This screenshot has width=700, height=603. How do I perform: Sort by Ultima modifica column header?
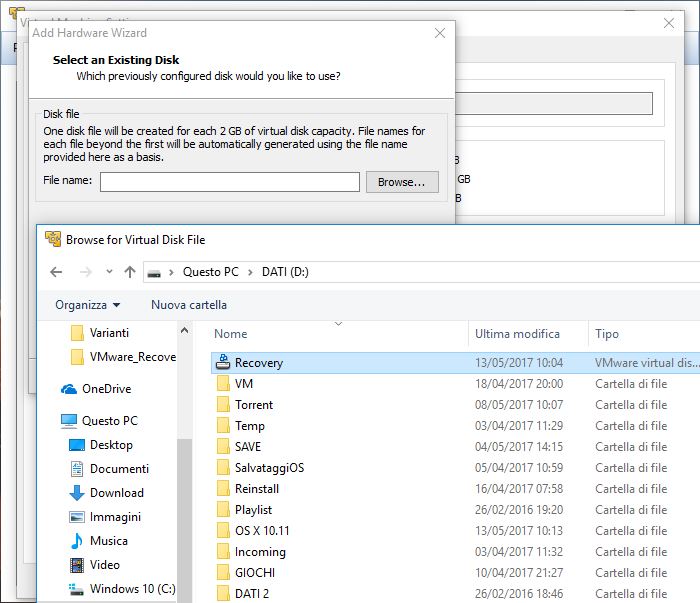517,334
